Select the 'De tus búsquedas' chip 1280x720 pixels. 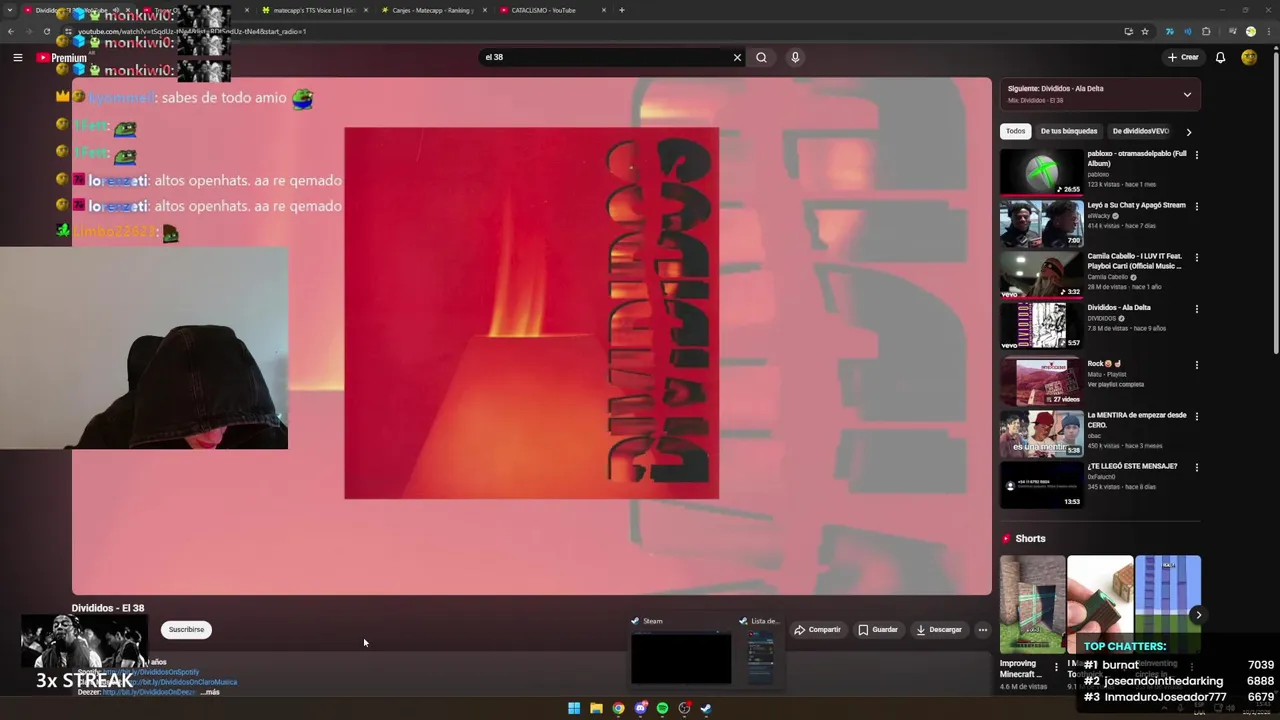(1068, 131)
